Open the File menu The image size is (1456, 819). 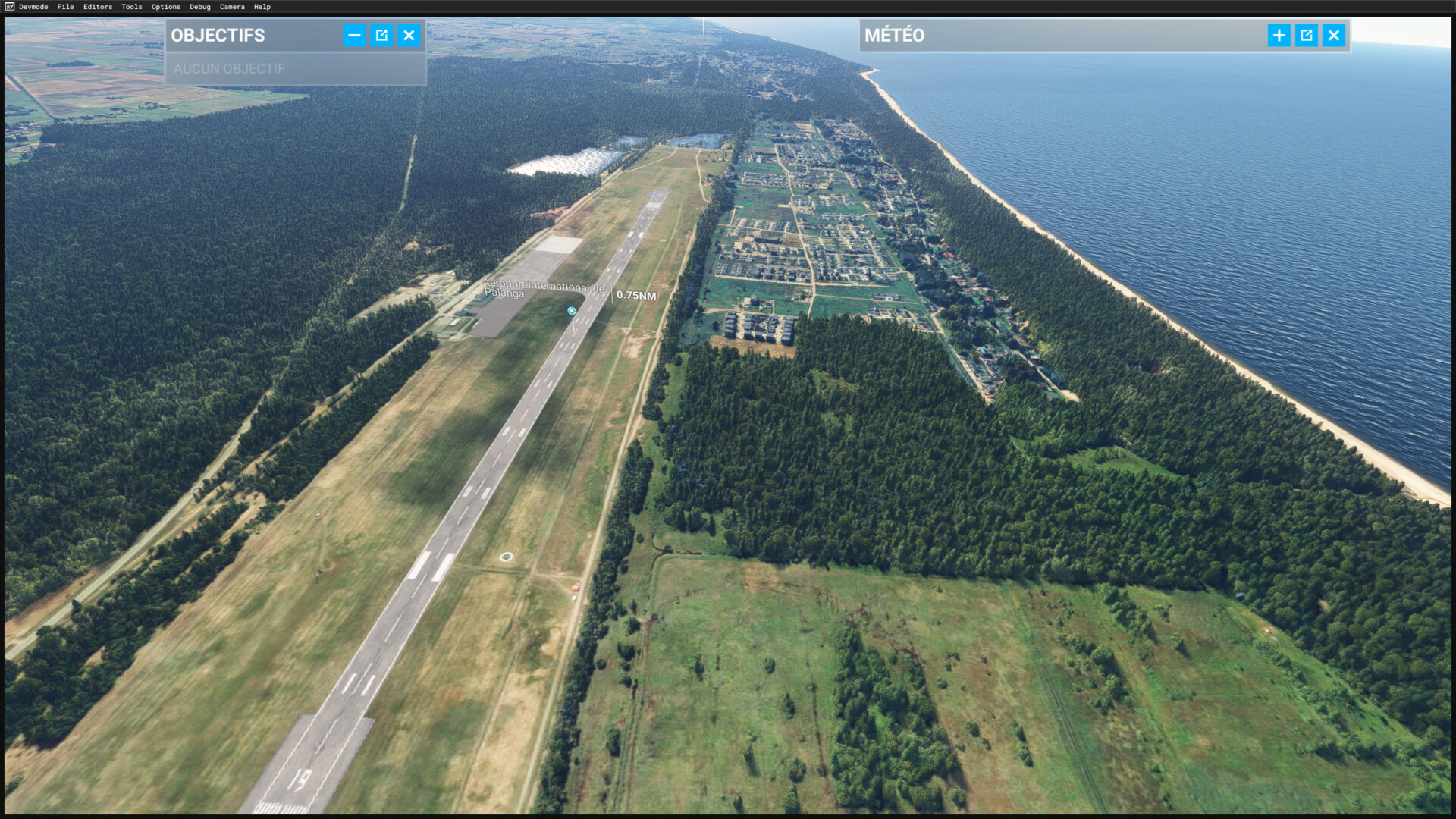click(65, 7)
